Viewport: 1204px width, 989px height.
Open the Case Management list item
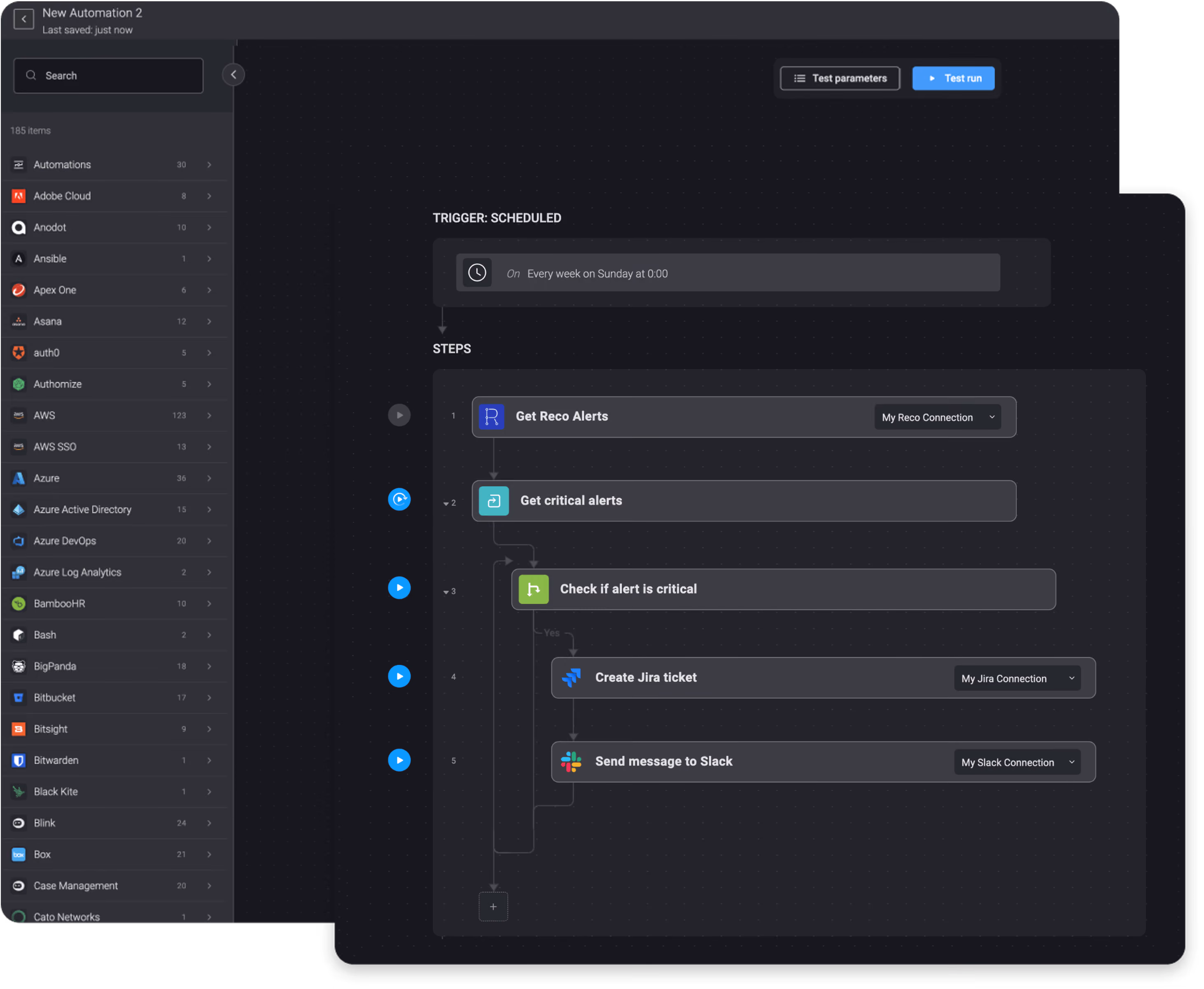coord(114,886)
